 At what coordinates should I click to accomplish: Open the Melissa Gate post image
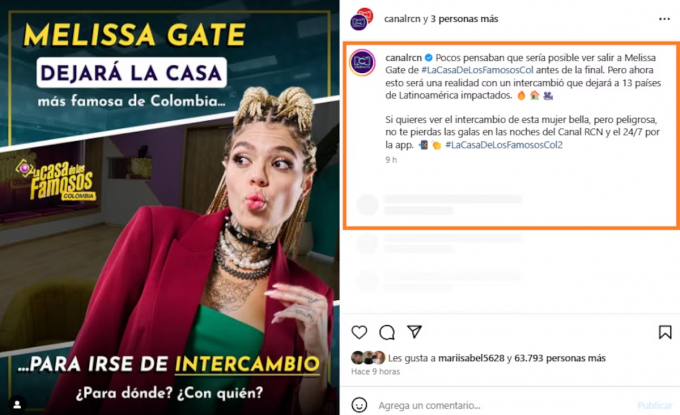[x=170, y=207]
